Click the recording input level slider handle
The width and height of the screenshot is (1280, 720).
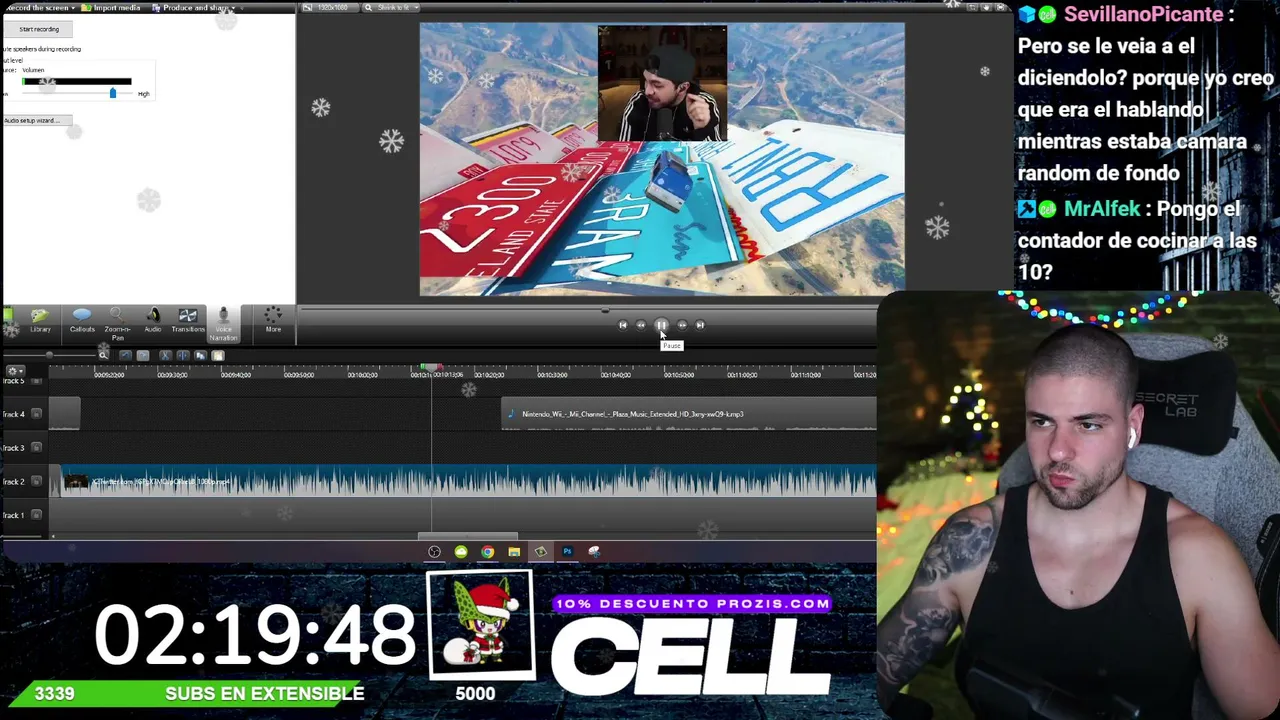pos(112,93)
